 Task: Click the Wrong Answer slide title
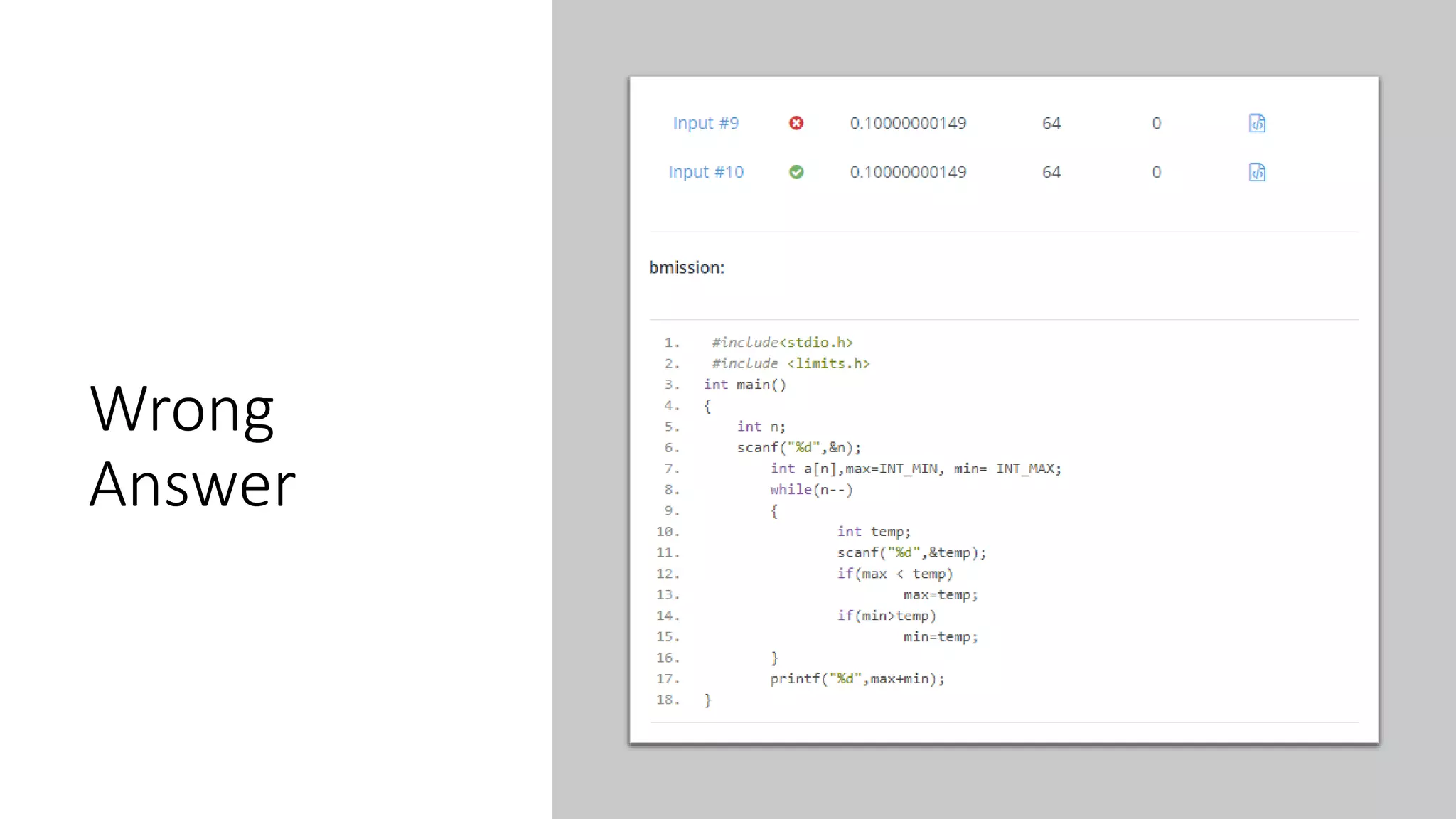click(192, 446)
